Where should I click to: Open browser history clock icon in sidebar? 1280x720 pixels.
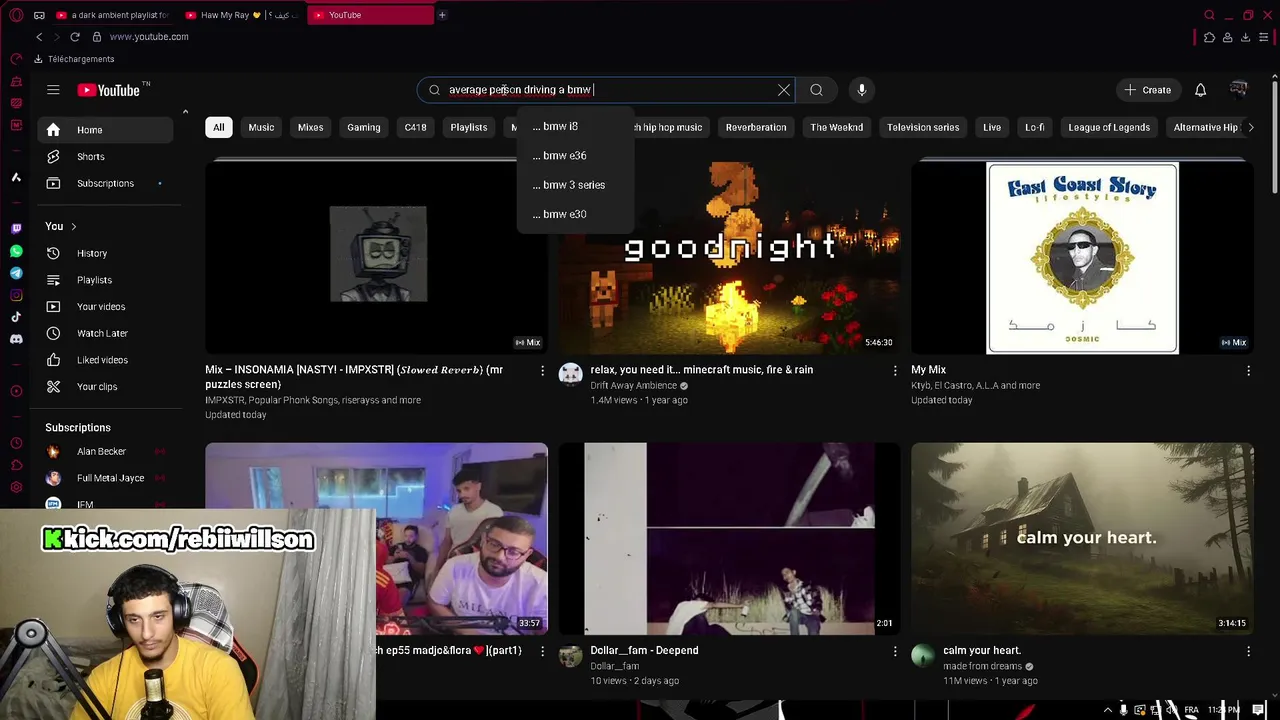(x=16, y=443)
